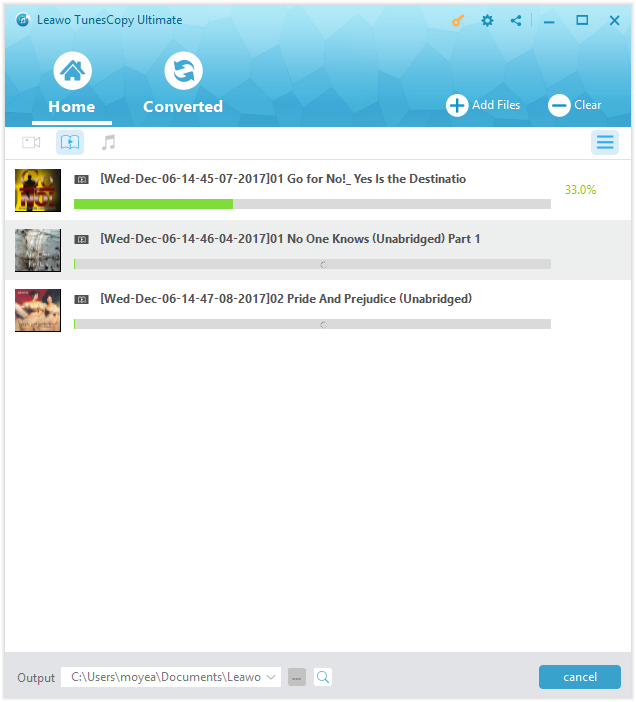This screenshot has height=702, width=636.
Task: Click the No One Knows progress bar
Action: (x=312, y=264)
